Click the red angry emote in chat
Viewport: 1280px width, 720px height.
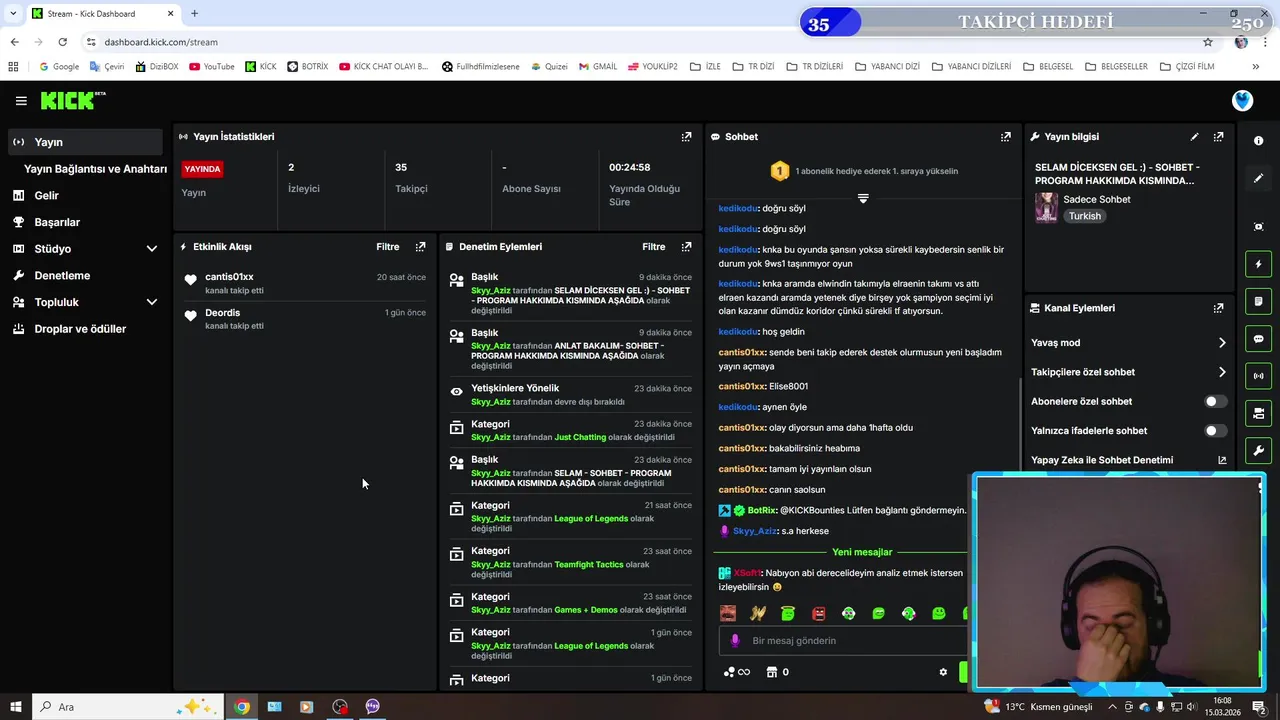818,613
